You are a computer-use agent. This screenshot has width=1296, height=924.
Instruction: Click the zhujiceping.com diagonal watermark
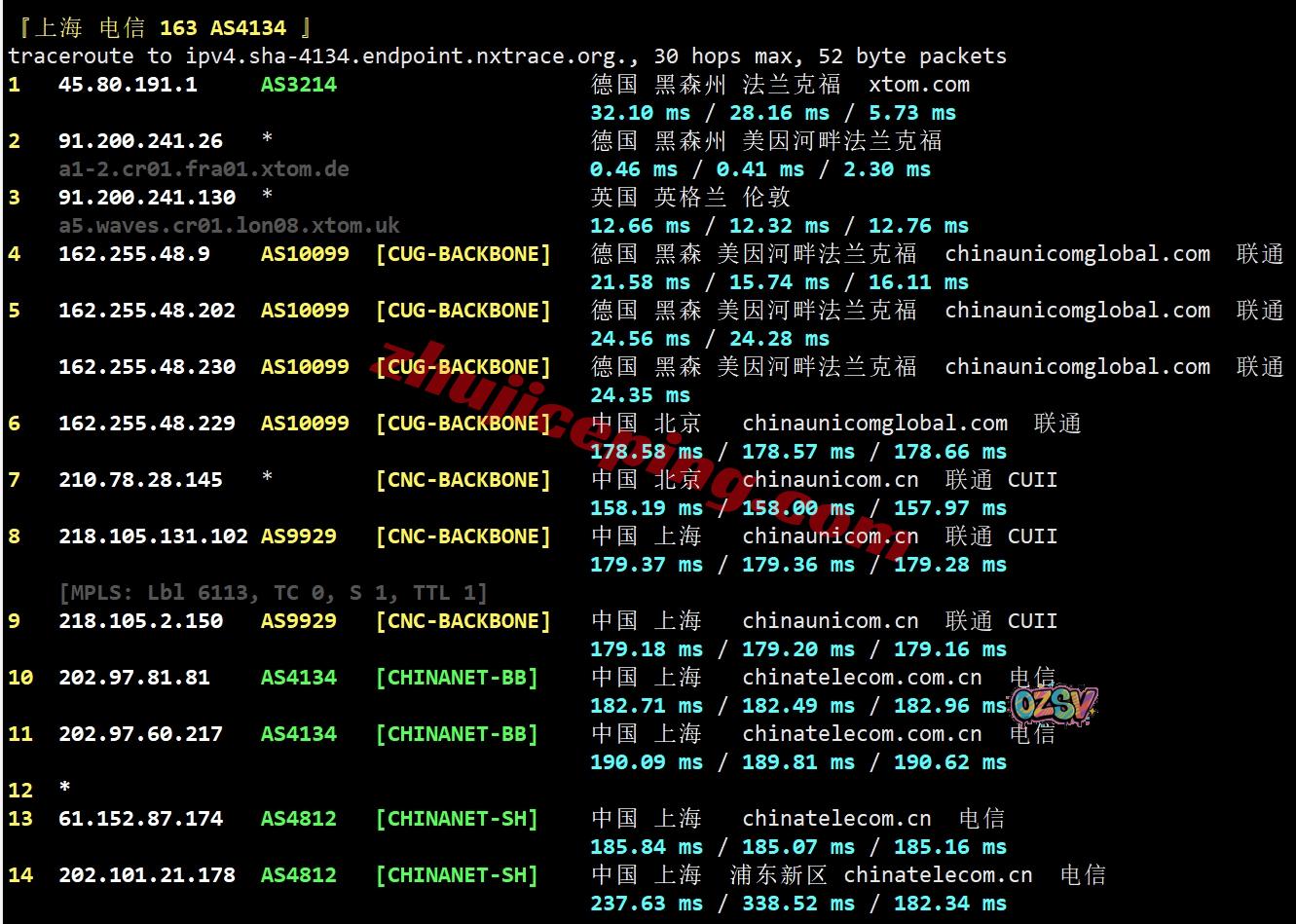click(x=623, y=438)
